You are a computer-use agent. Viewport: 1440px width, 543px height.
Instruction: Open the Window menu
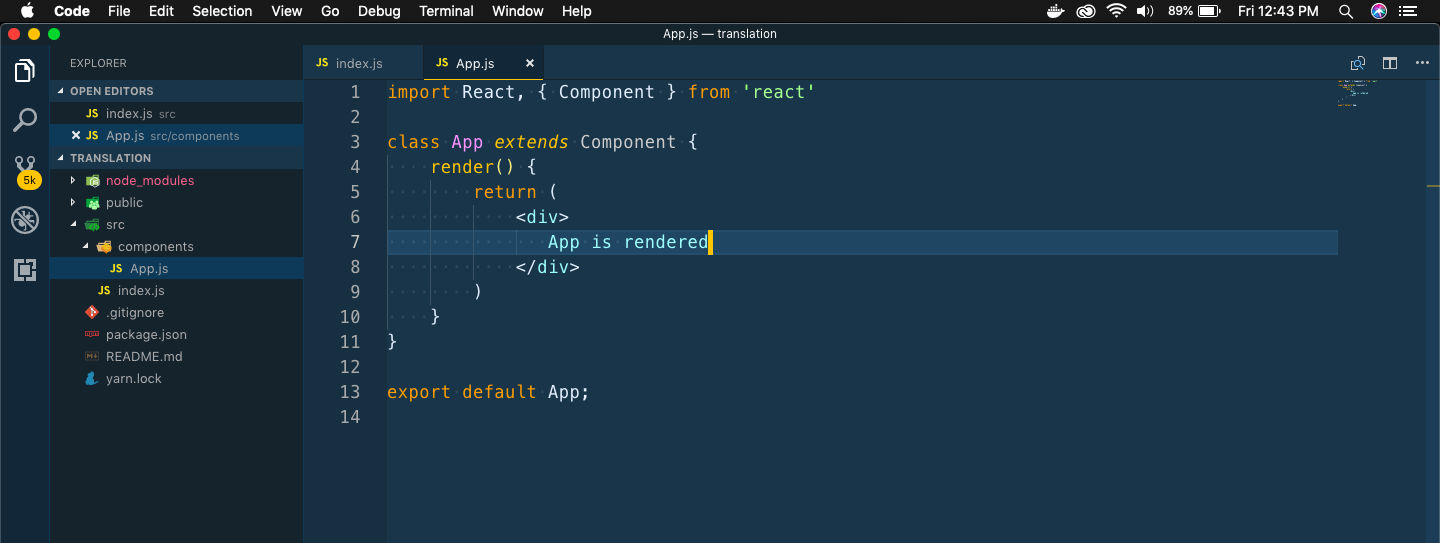pos(518,11)
